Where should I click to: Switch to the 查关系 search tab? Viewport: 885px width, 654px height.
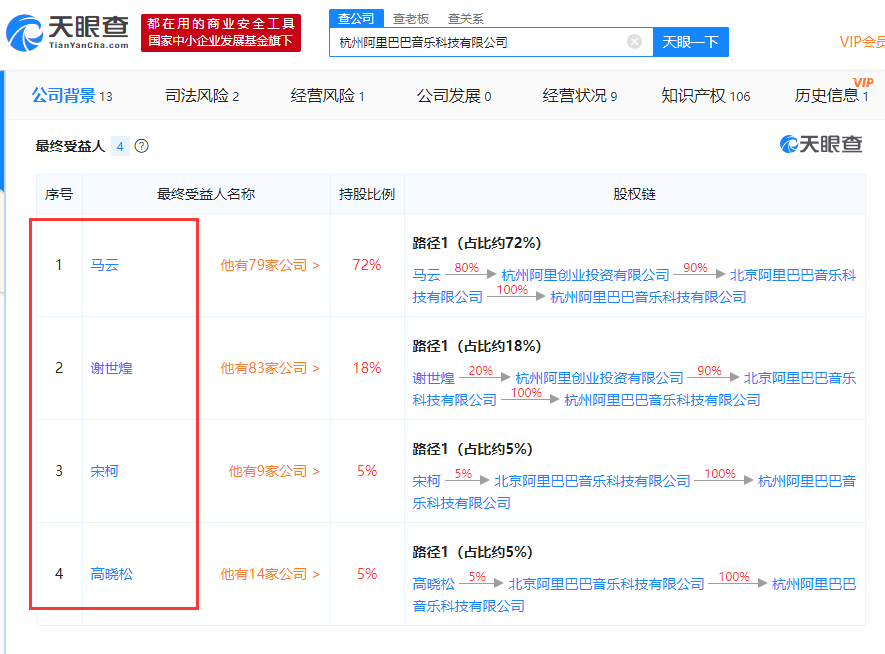466,19
